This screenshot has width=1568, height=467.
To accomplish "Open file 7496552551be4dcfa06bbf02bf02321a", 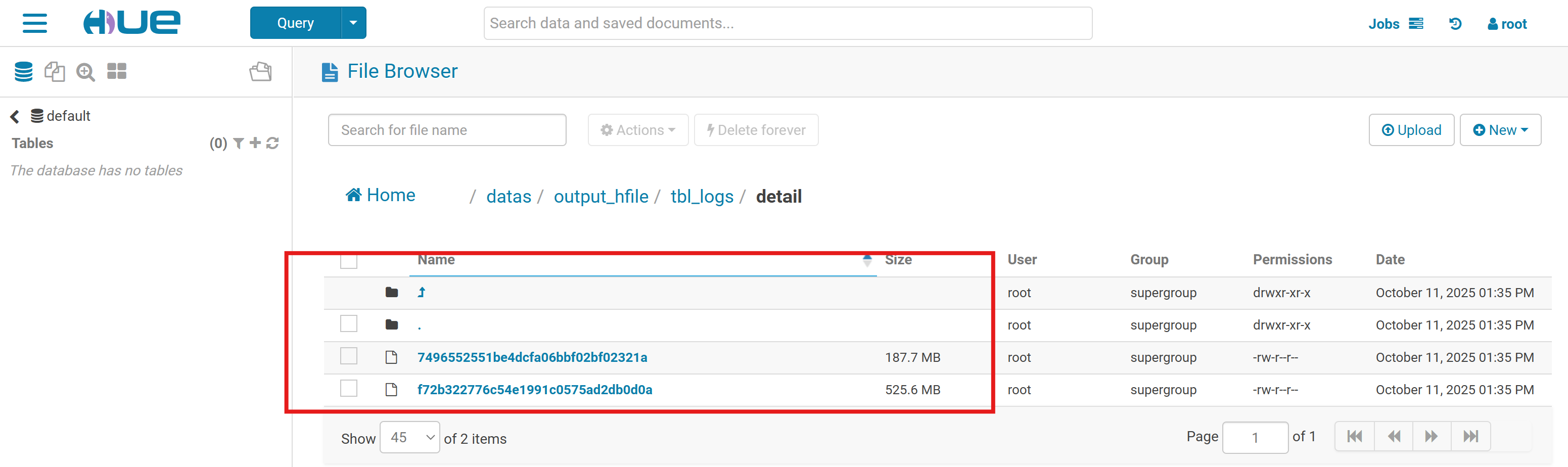I will point(532,357).
